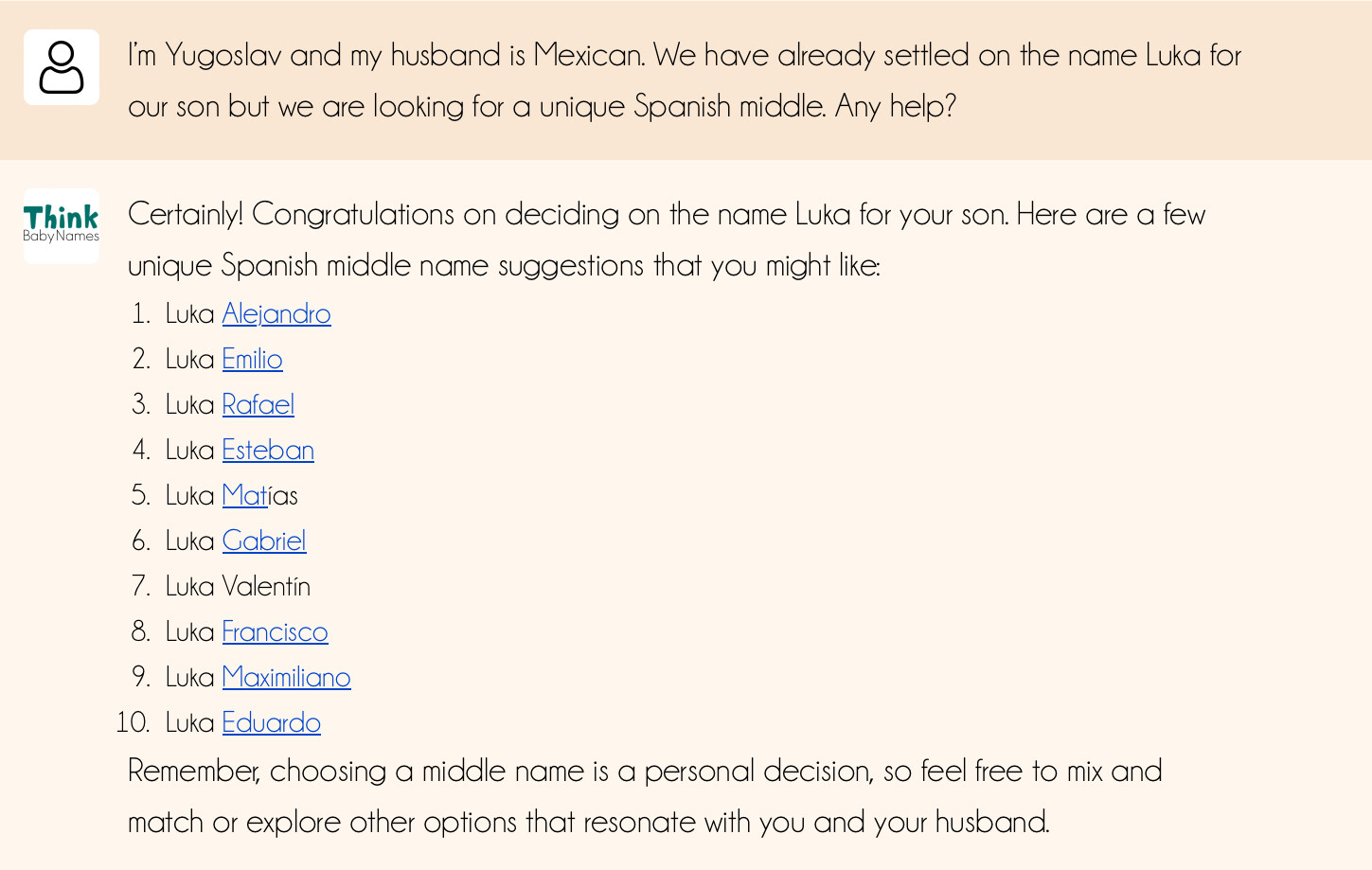Viewport: 1372px width, 870px height.
Task: Click the "Remember, choosing a middle name" paragraph
Action: (x=644, y=796)
